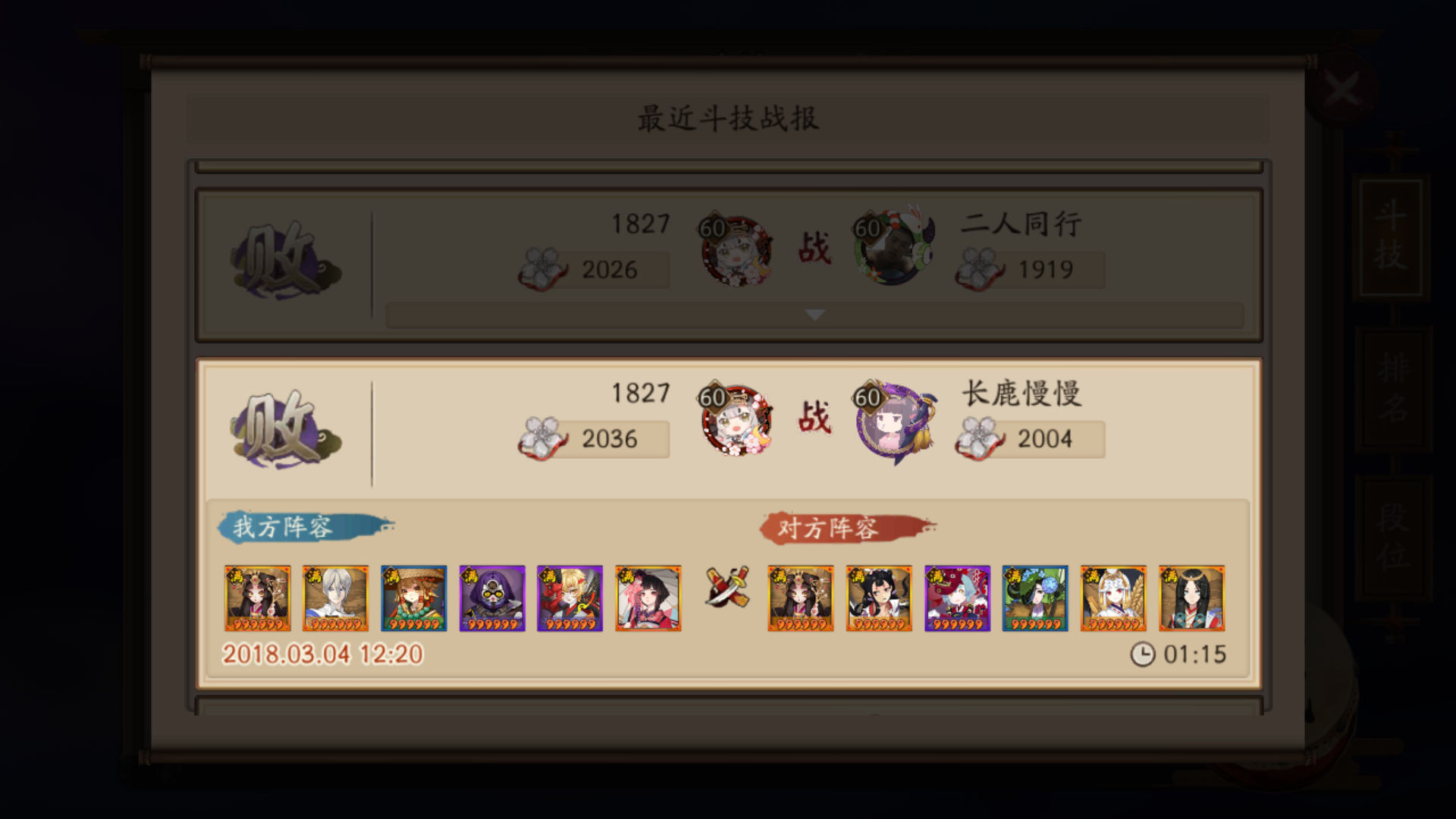
Task: Select first shikigami in 对方阵容
Action: point(801,598)
